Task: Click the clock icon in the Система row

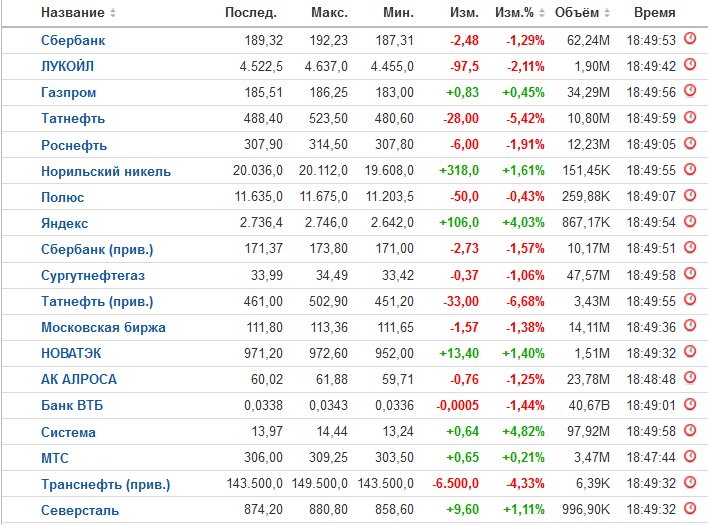Action: tap(690, 430)
